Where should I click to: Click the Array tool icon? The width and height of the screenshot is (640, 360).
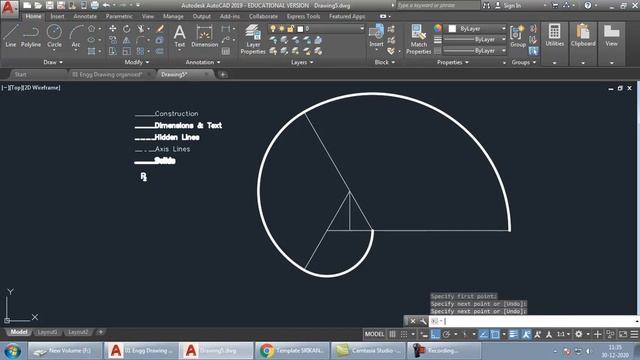(140, 51)
